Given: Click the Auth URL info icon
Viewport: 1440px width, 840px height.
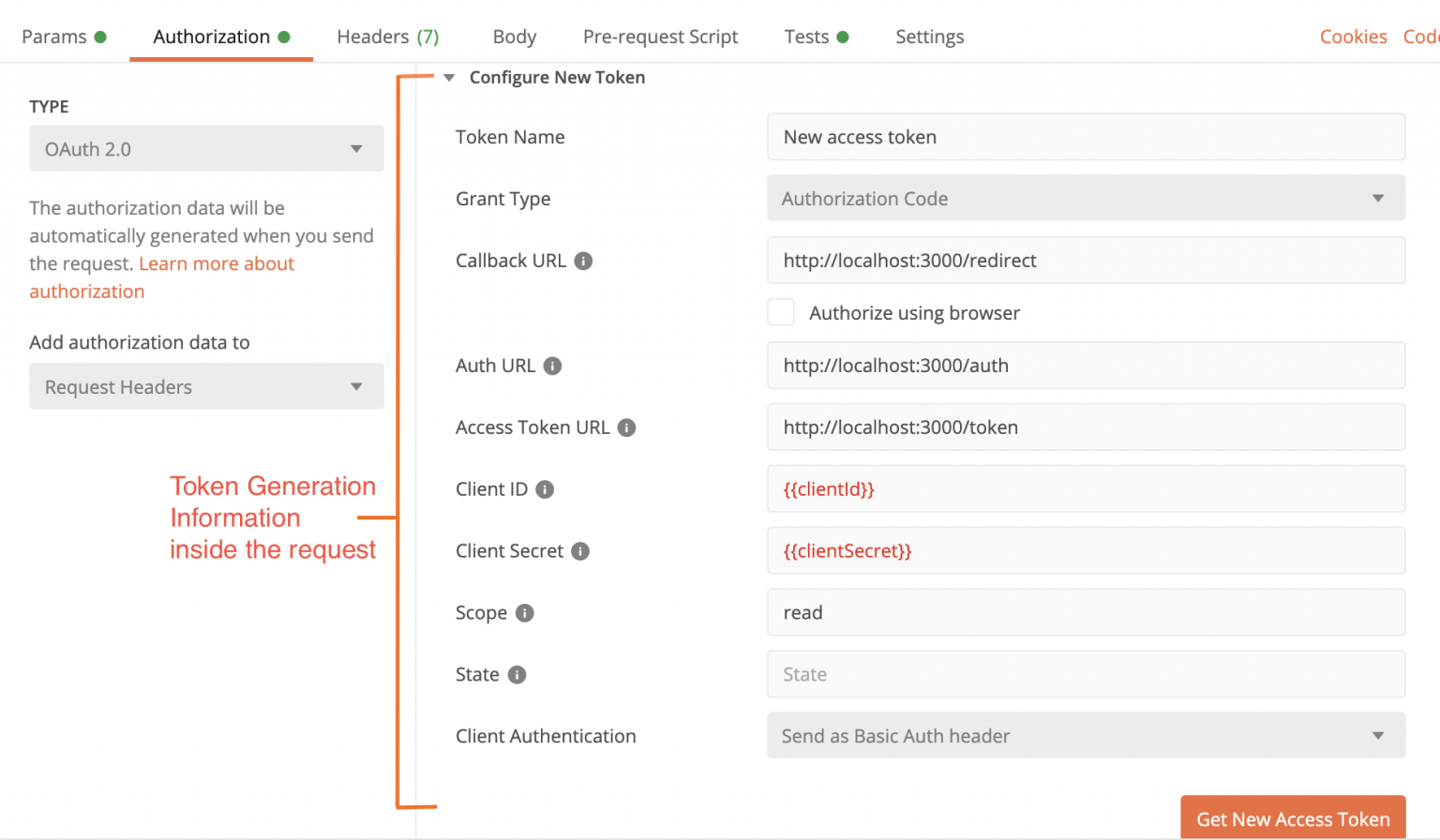Looking at the screenshot, I should [552, 366].
